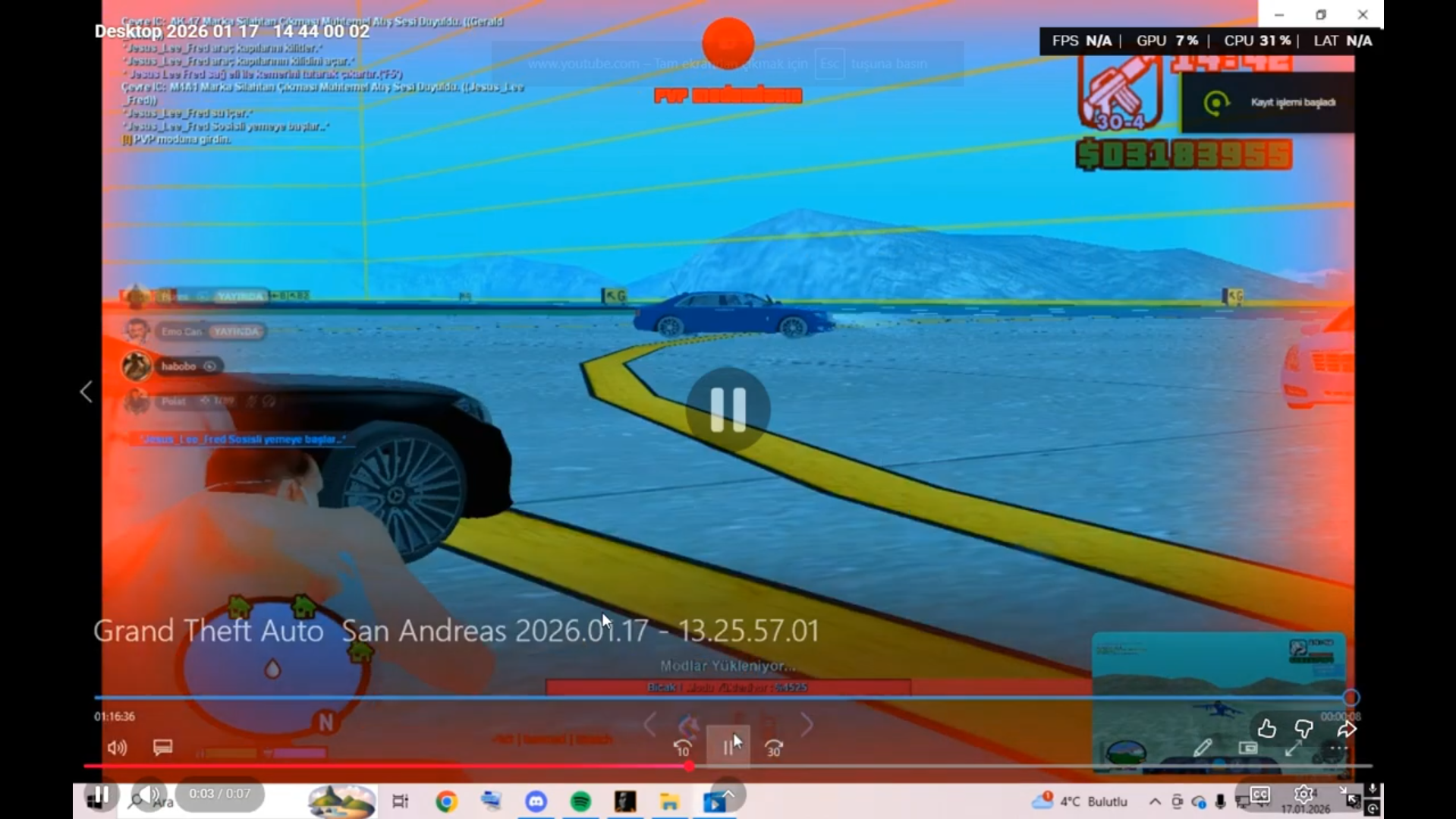
Task: Toggle fullscreen with the diagonal arrows icon
Action: tap(1294, 748)
